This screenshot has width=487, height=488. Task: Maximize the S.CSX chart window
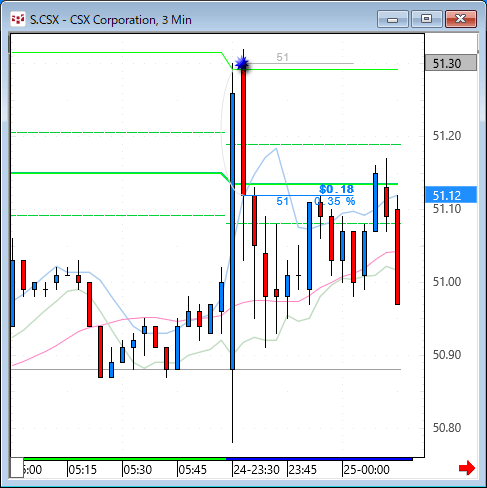click(426, 19)
